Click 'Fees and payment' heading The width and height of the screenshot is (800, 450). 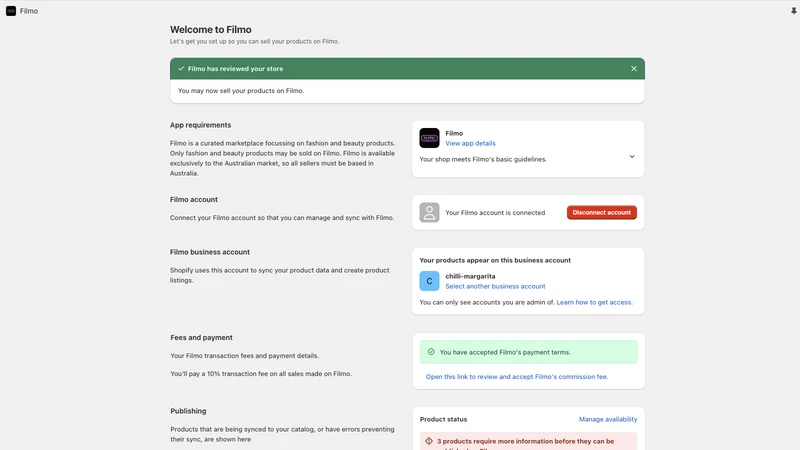[x=202, y=338]
